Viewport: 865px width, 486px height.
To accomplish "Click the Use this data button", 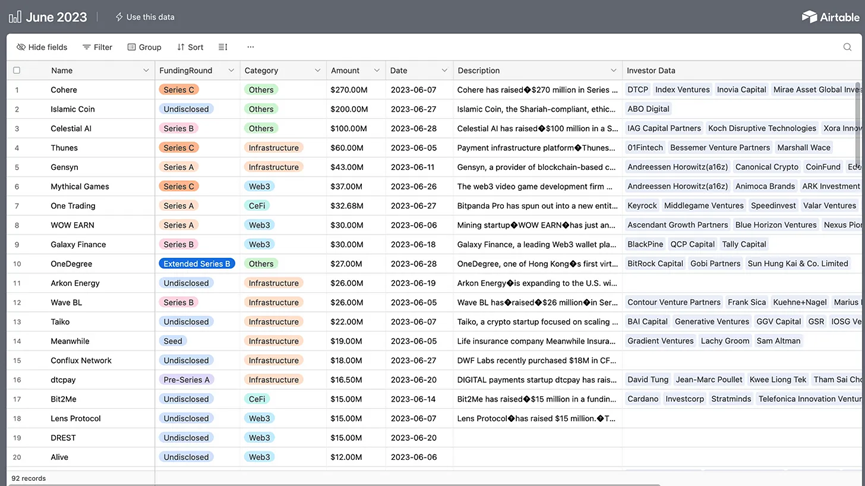I will 145,17.
